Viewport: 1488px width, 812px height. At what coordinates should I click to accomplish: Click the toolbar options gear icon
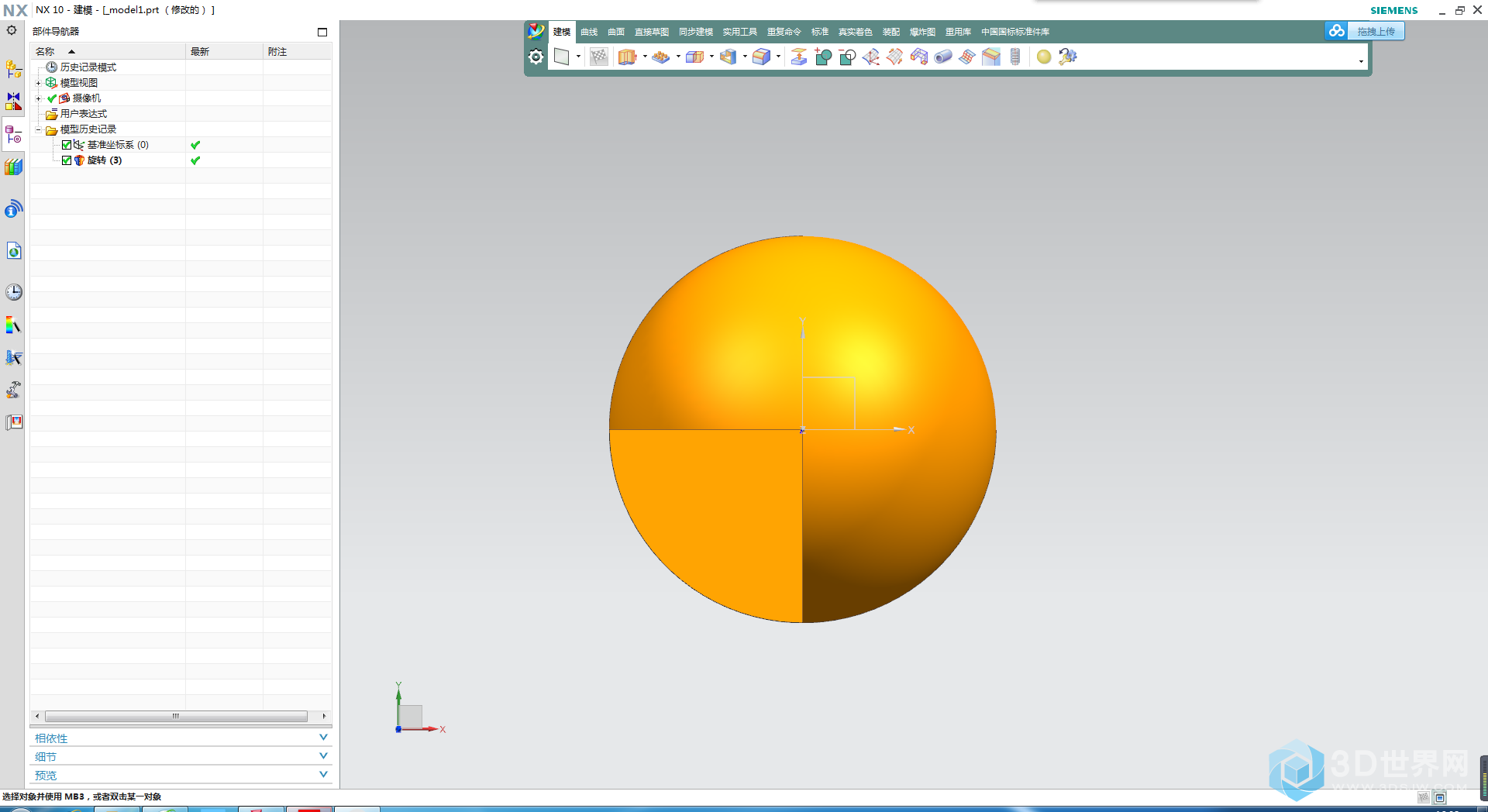pyautogui.click(x=536, y=57)
